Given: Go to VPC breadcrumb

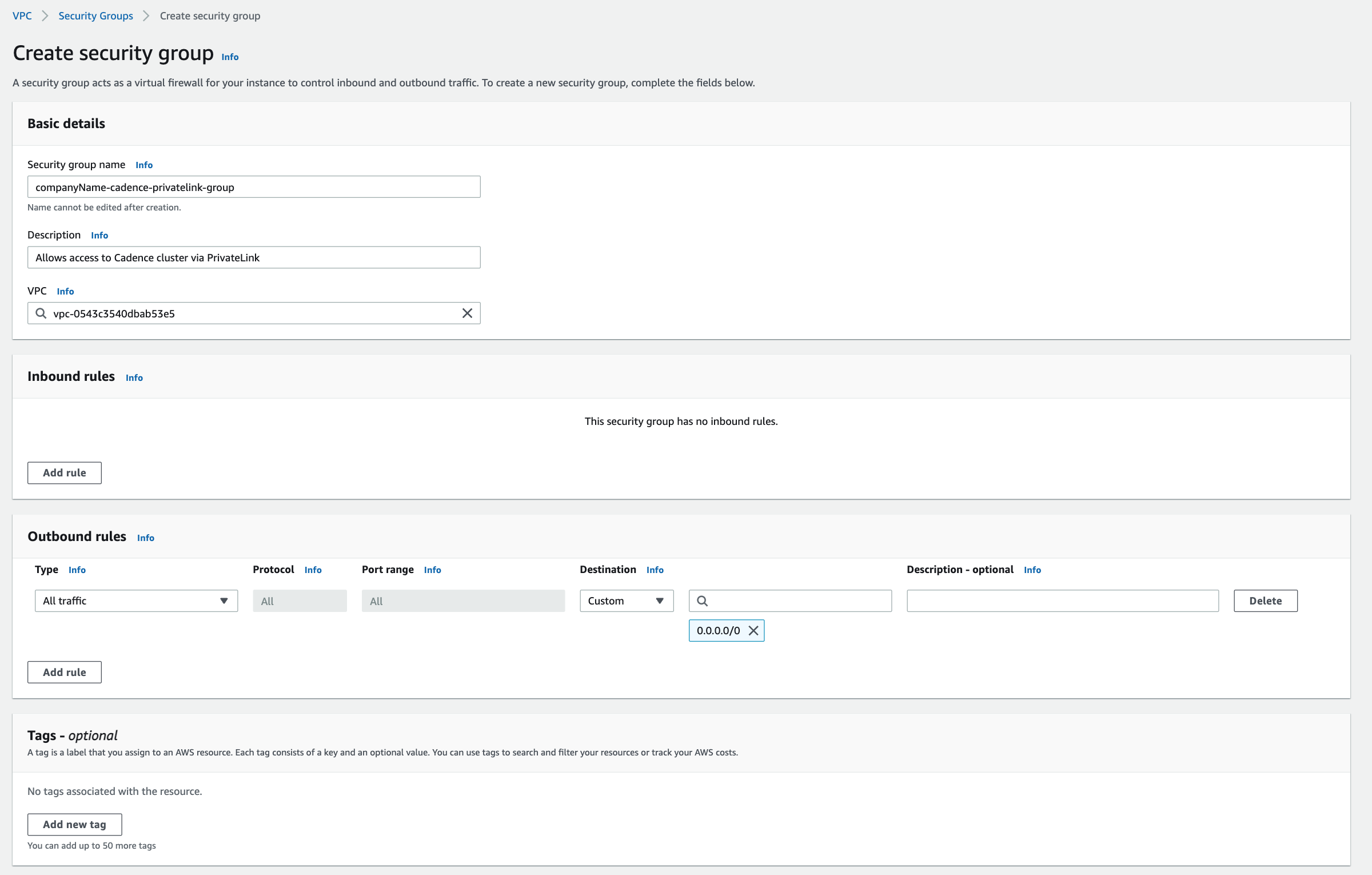Looking at the screenshot, I should [22, 16].
